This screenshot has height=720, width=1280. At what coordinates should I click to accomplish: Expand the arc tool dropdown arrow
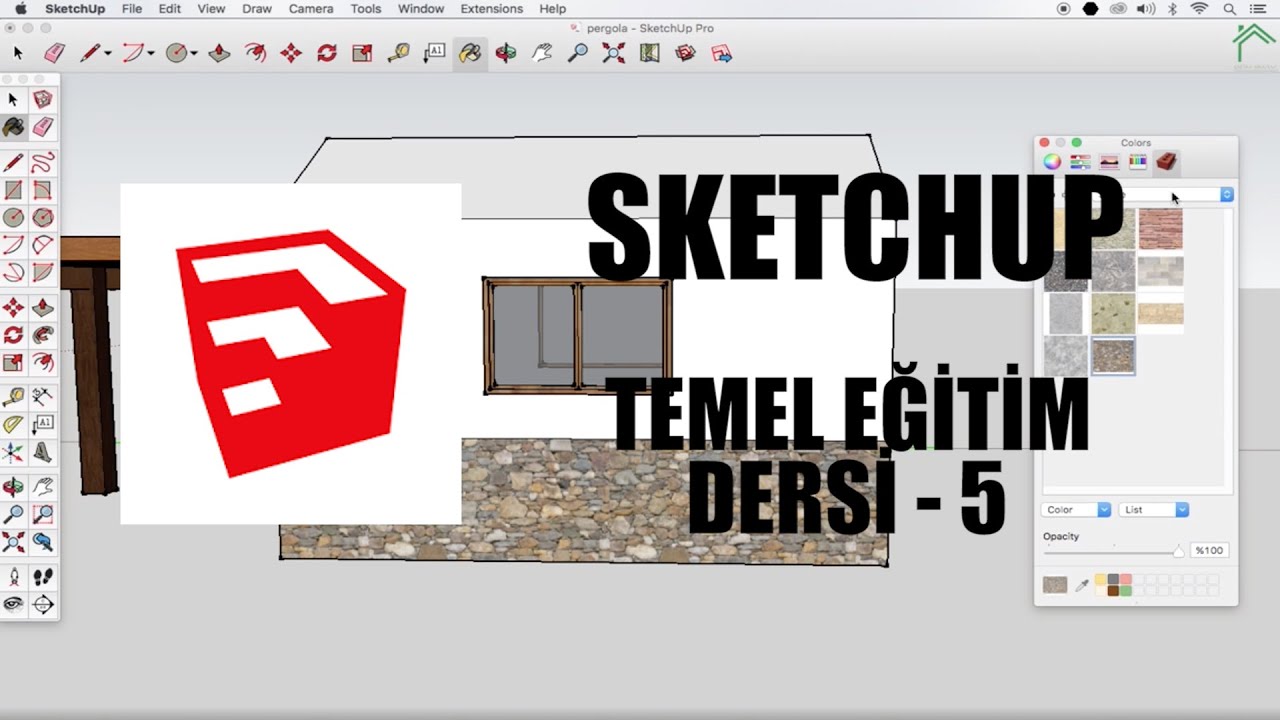pyautogui.click(x=151, y=54)
